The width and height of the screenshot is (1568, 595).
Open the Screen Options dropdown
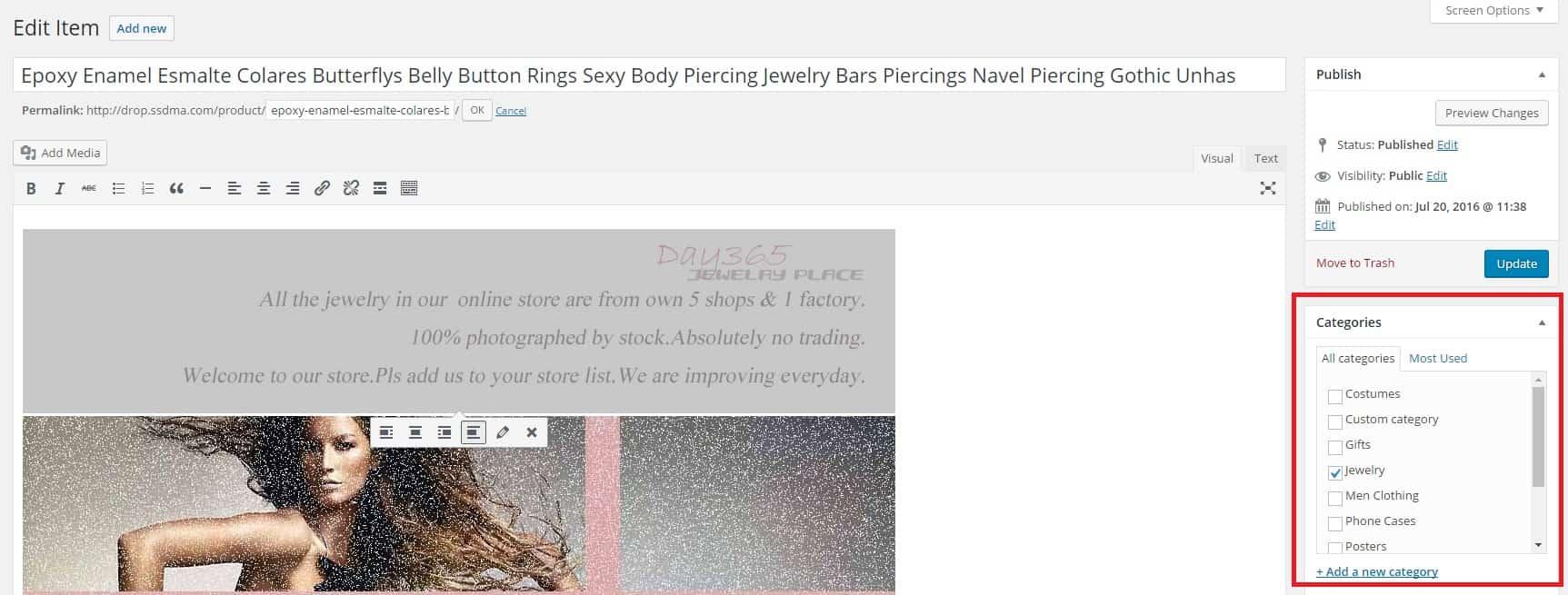(1494, 11)
